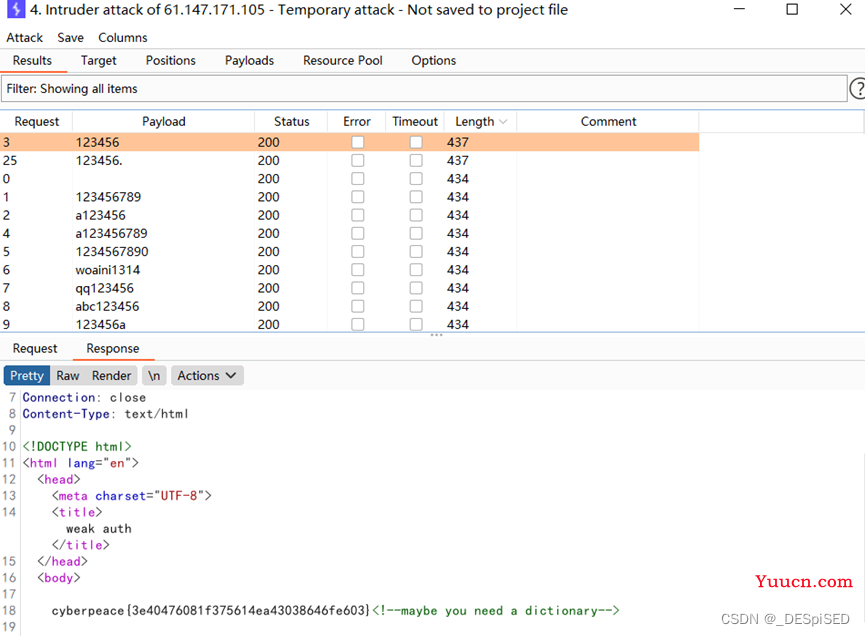Toggle Error checkbox for payload abc123456
The height and width of the screenshot is (636, 865).
pos(357,306)
